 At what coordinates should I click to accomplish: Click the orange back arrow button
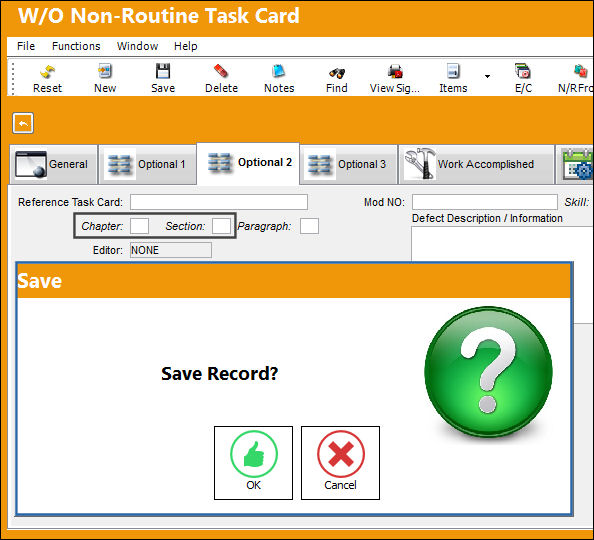(x=23, y=123)
